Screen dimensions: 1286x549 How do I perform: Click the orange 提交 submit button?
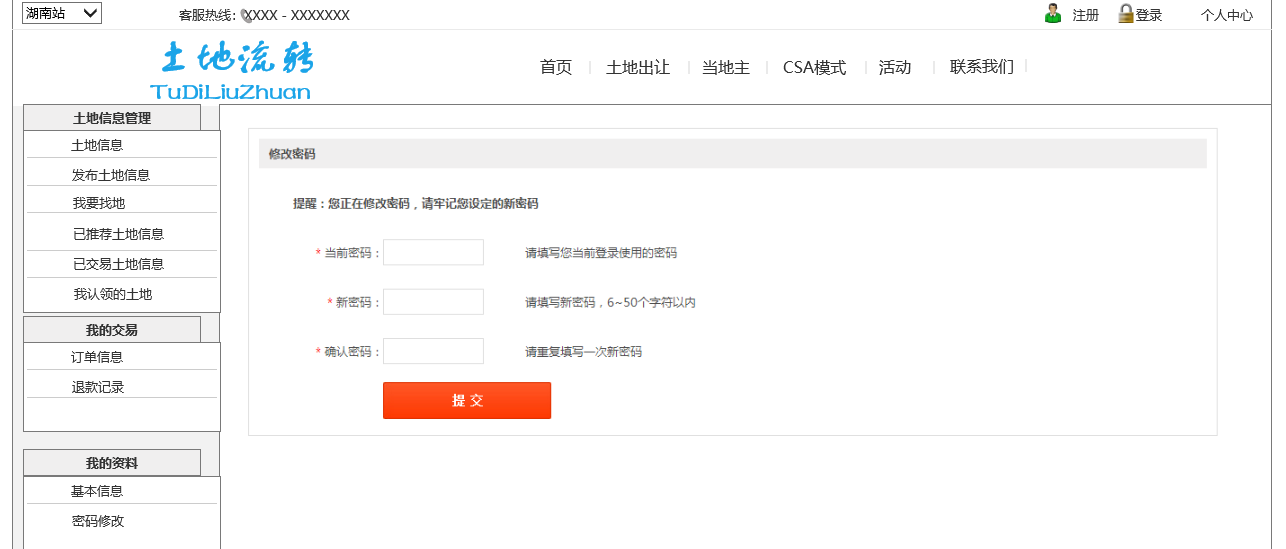467,400
